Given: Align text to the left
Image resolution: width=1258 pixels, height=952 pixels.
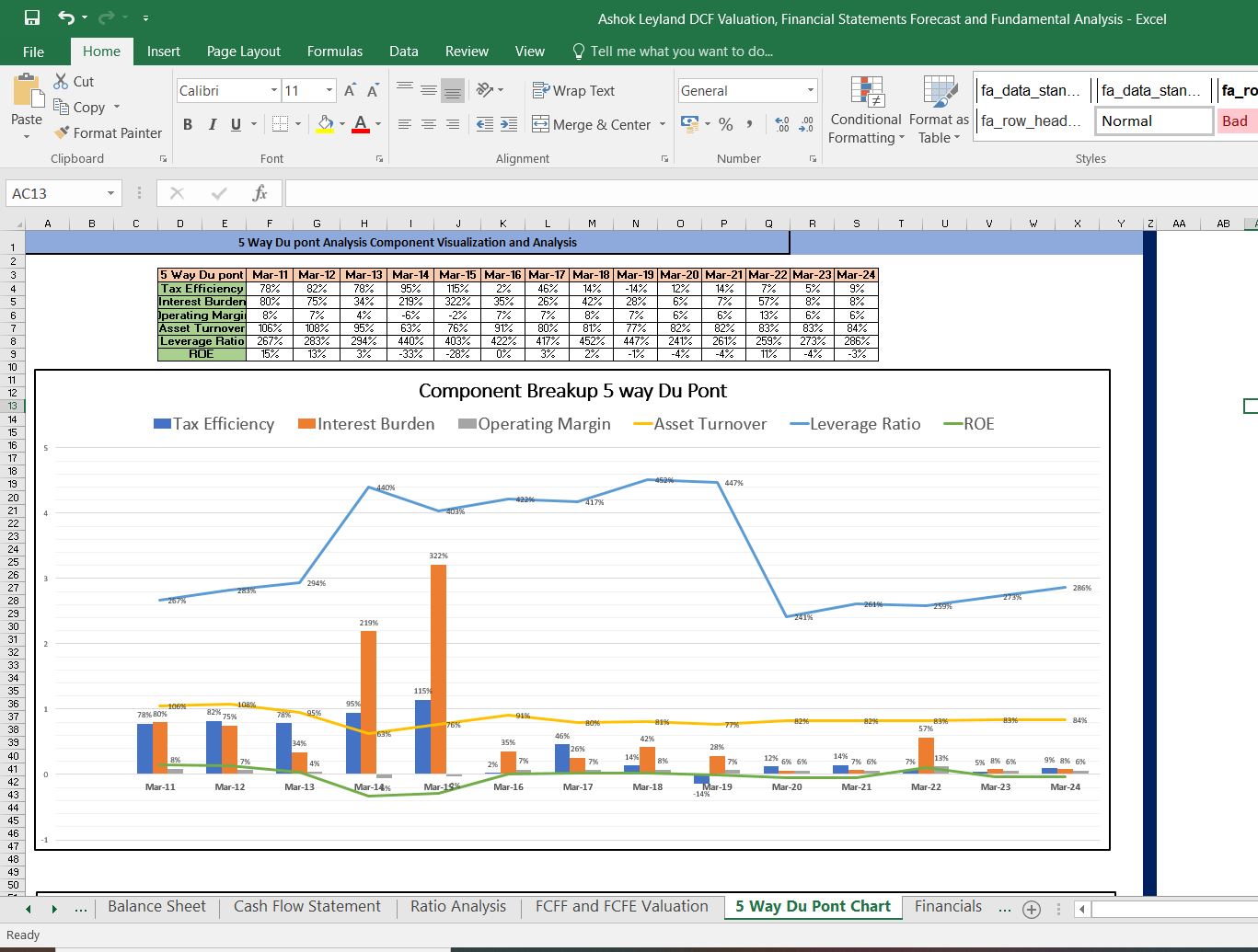Looking at the screenshot, I should click(405, 124).
